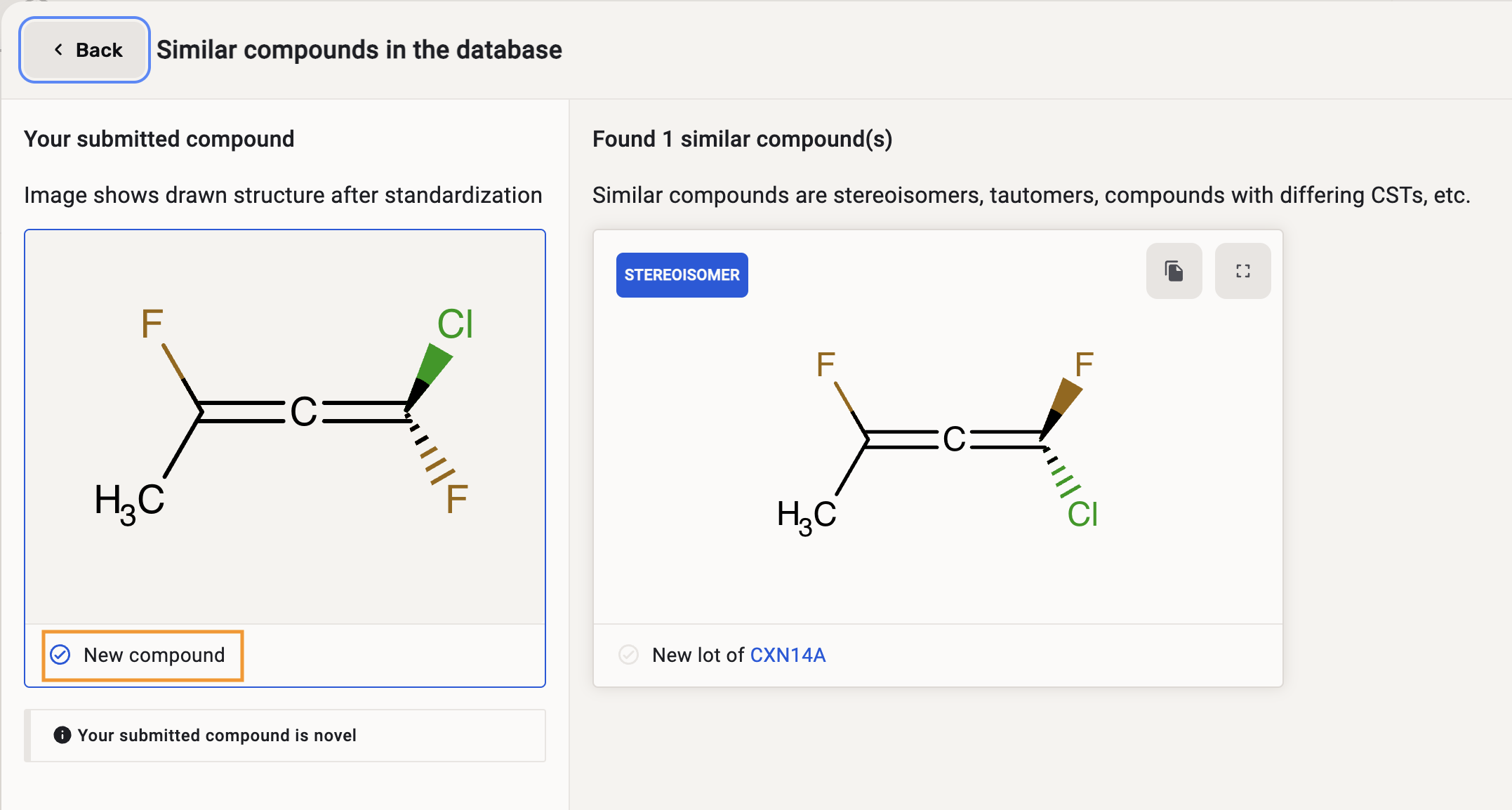Viewport: 1512px width, 810px height.
Task: Click the green Cl atom in the stereoisomer card
Action: click(x=1082, y=514)
